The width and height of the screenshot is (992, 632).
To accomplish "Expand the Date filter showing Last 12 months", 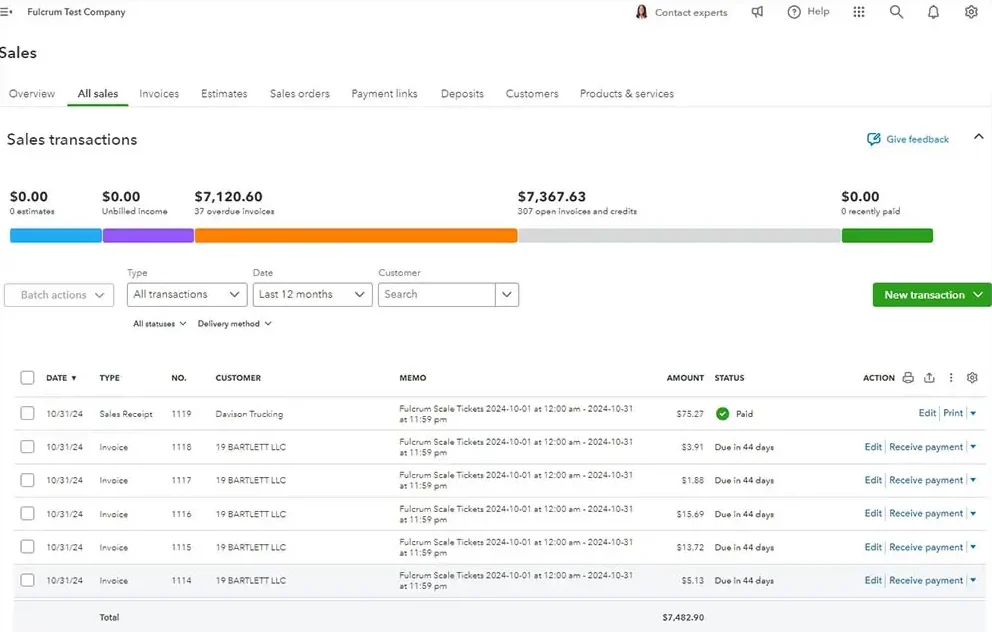I will coord(312,294).
